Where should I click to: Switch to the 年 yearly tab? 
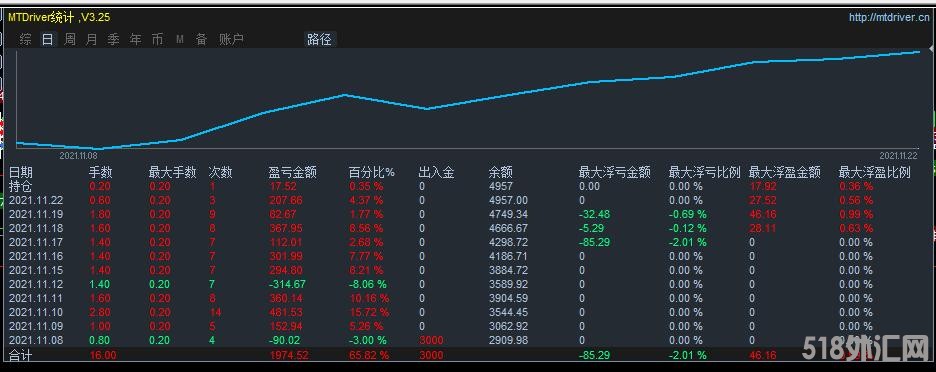pos(136,39)
